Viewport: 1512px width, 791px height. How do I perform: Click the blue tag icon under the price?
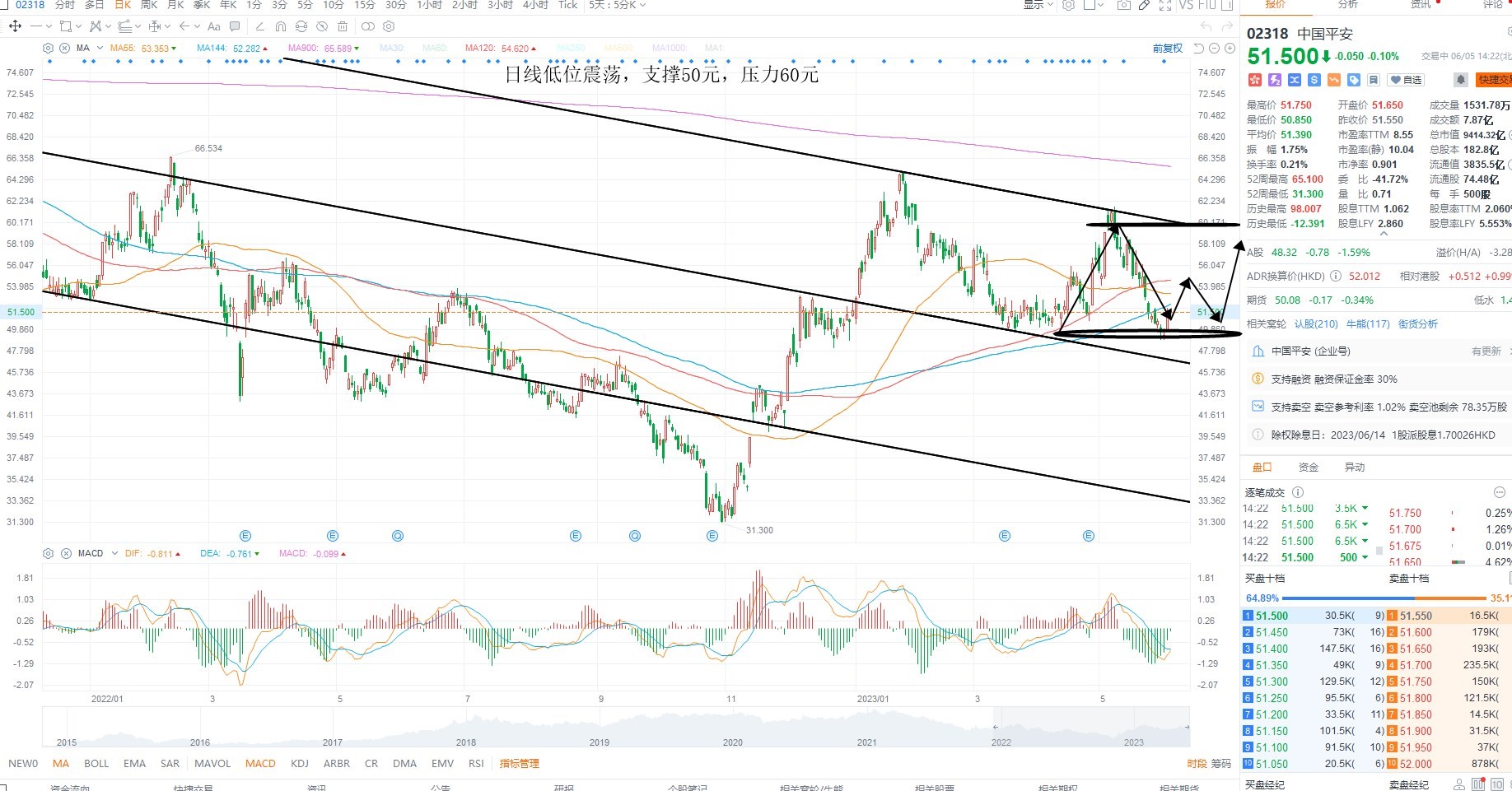click(x=1354, y=80)
